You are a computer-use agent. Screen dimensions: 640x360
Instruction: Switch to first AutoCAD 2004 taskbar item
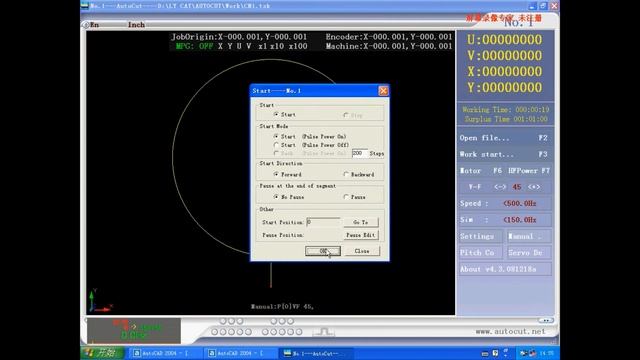coord(165,353)
